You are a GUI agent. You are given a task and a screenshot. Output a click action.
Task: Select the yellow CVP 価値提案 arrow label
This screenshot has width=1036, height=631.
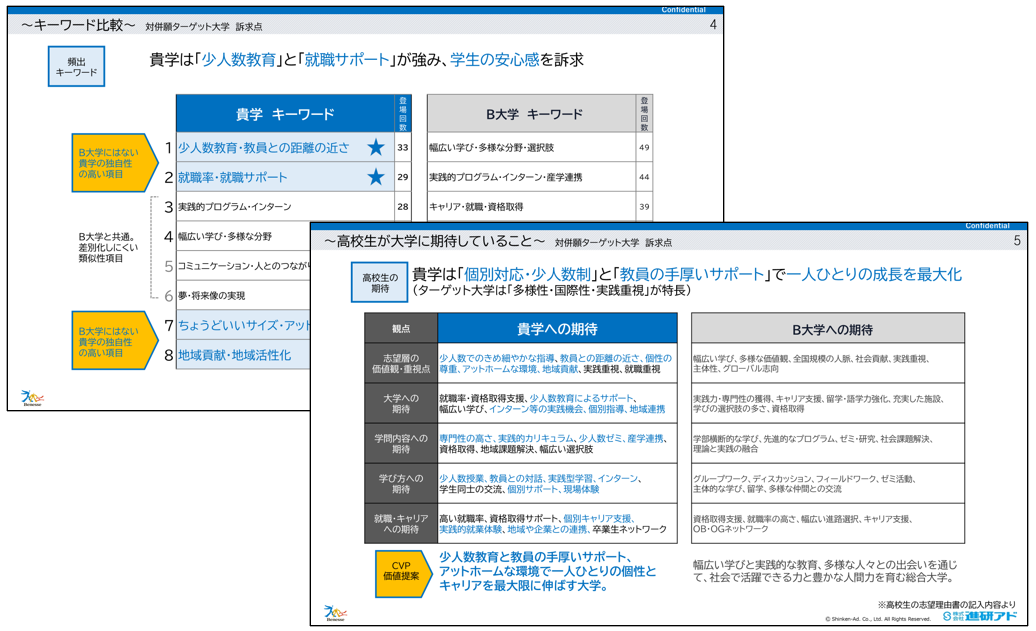pyautogui.click(x=401, y=570)
